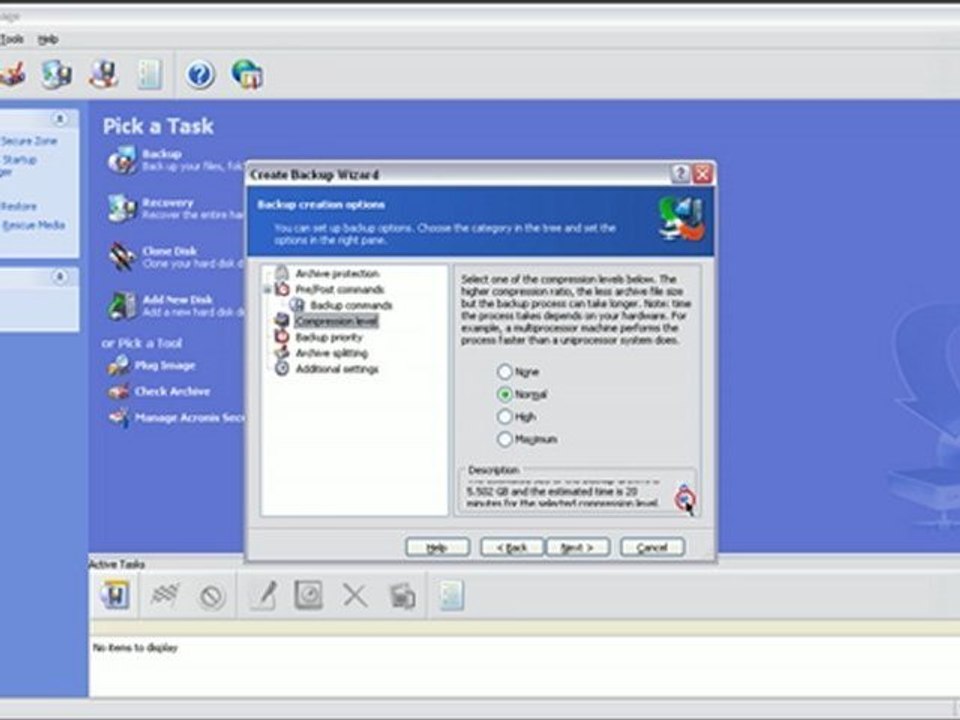Click the wizard Help button
Screen dimensions: 960x720
click(437, 547)
